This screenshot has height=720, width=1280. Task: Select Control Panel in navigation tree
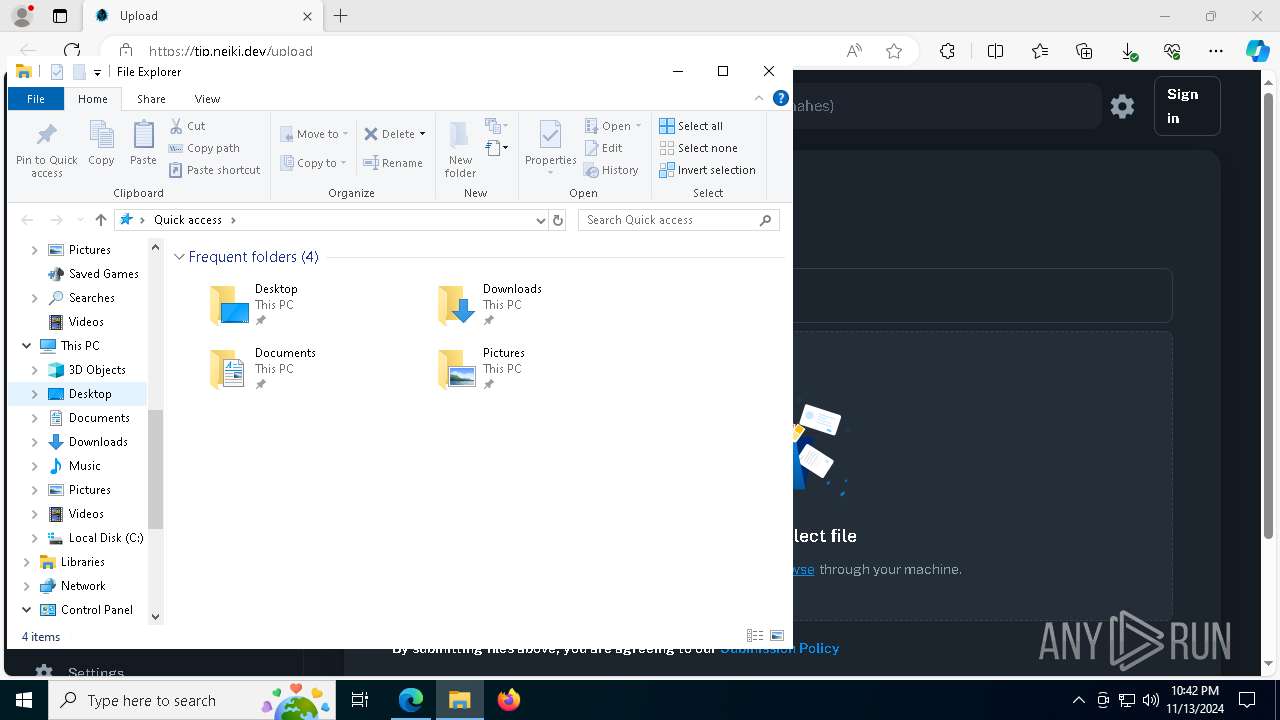coord(96,610)
